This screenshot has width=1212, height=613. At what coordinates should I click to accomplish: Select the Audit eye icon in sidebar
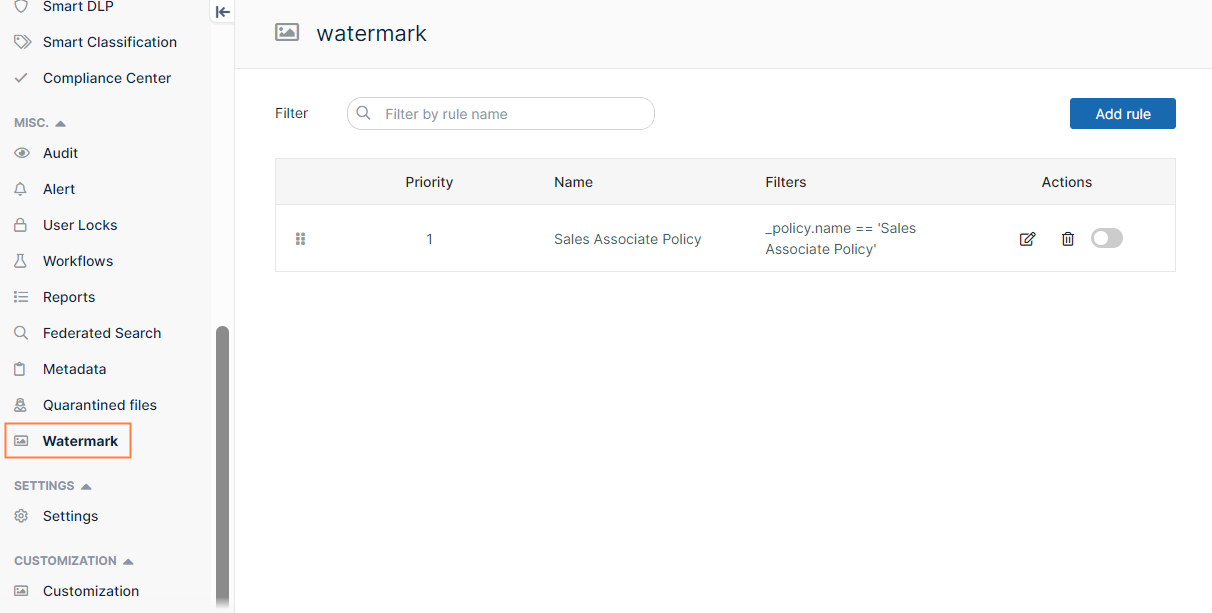(23, 152)
